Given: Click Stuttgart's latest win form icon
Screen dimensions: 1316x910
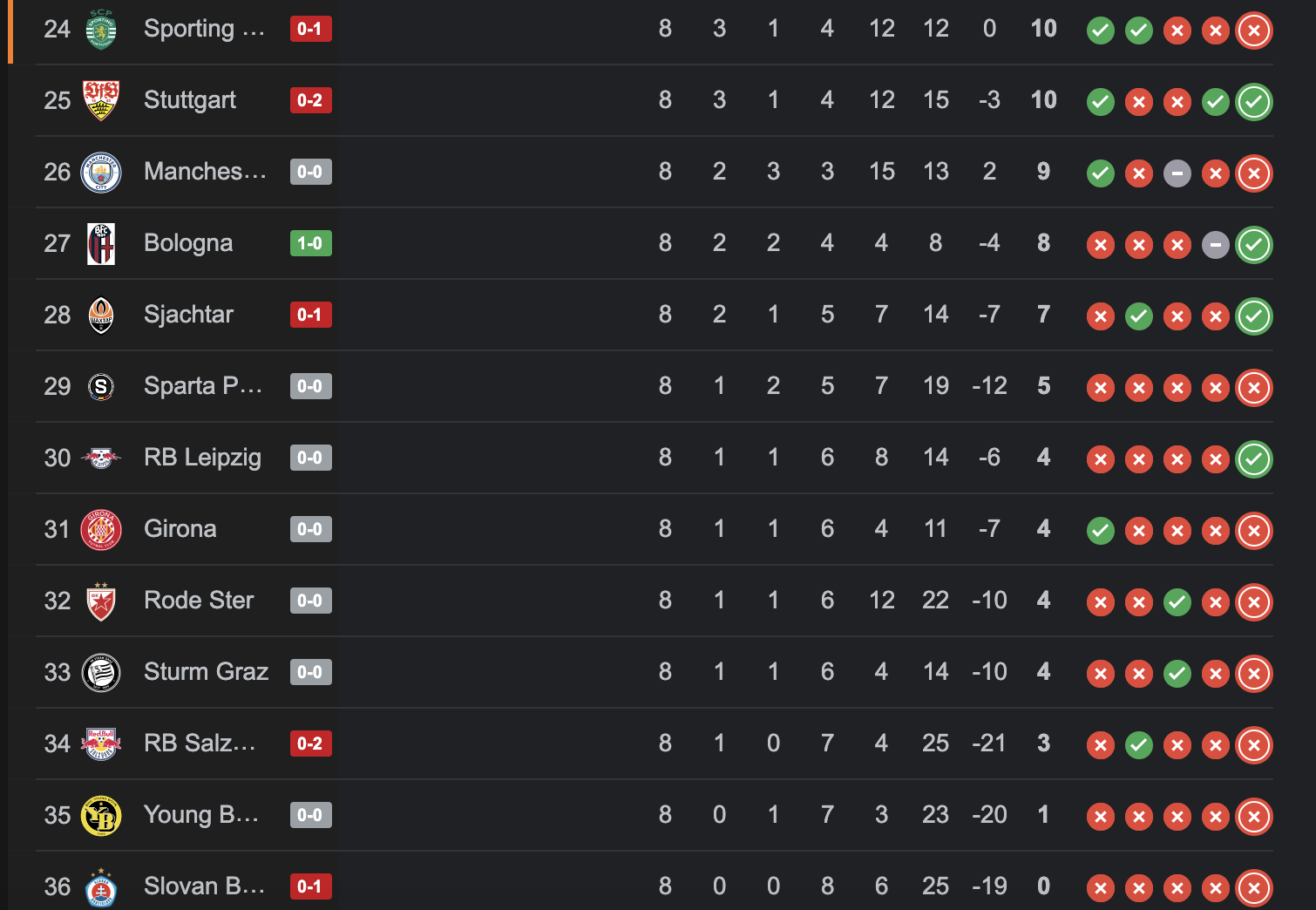Looking at the screenshot, I should pos(1254,102).
